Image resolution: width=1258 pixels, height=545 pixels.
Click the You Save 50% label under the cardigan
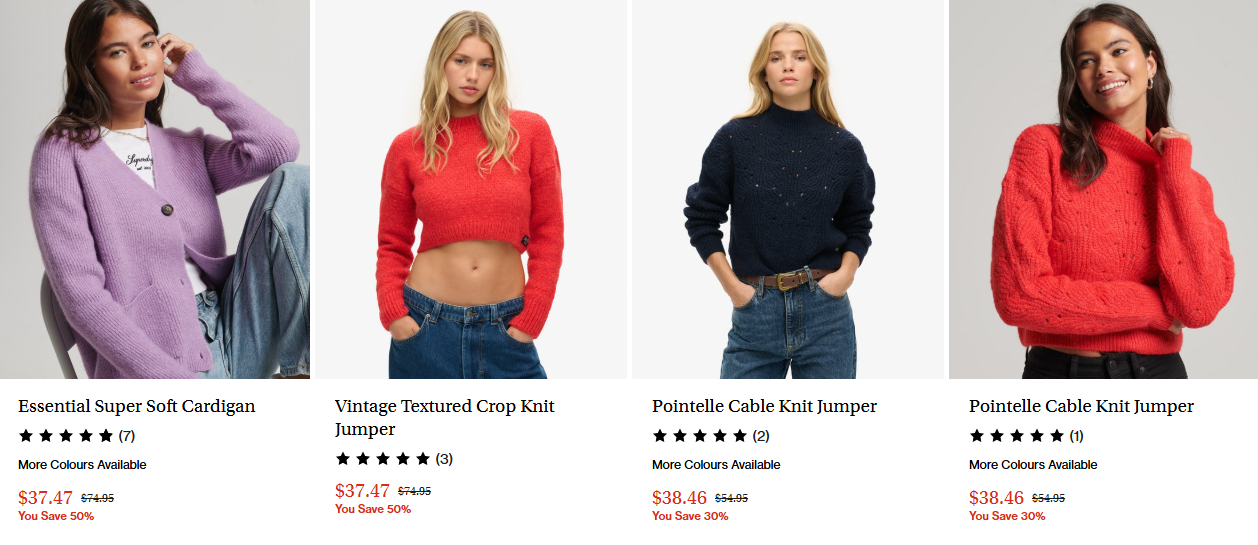pos(56,516)
